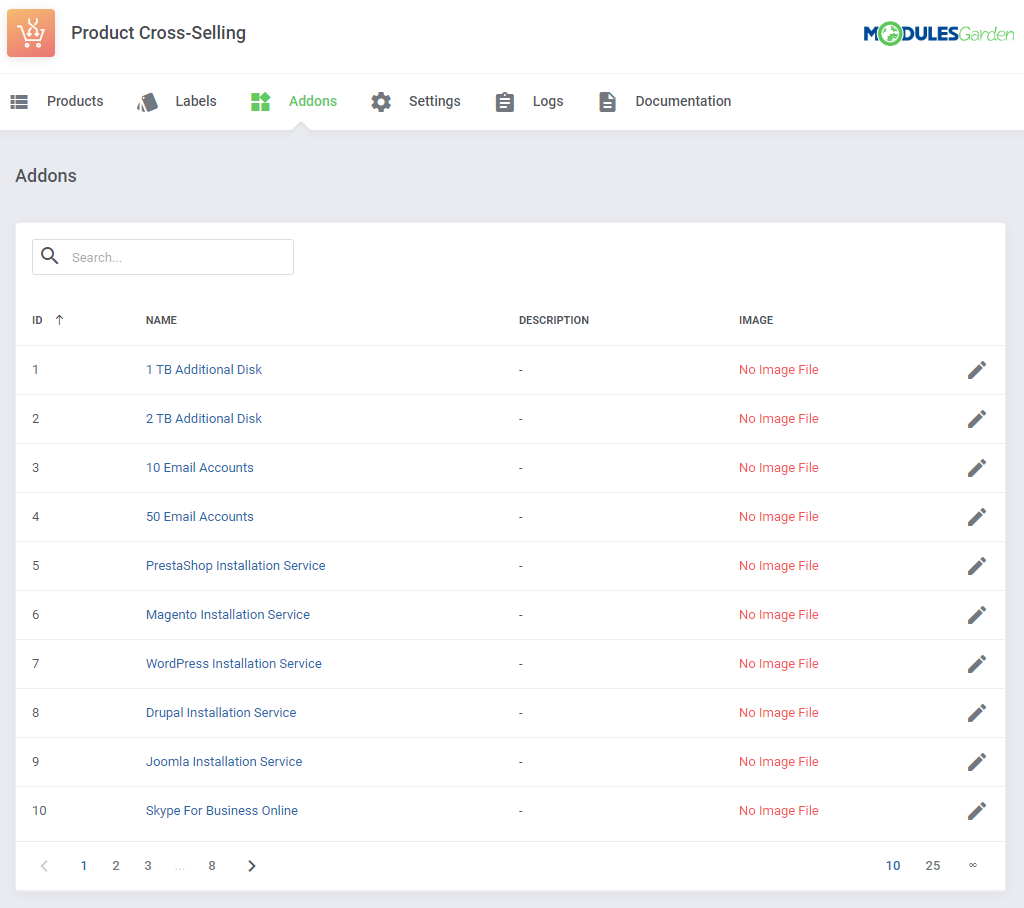Open the Labels tab

(196, 101)
